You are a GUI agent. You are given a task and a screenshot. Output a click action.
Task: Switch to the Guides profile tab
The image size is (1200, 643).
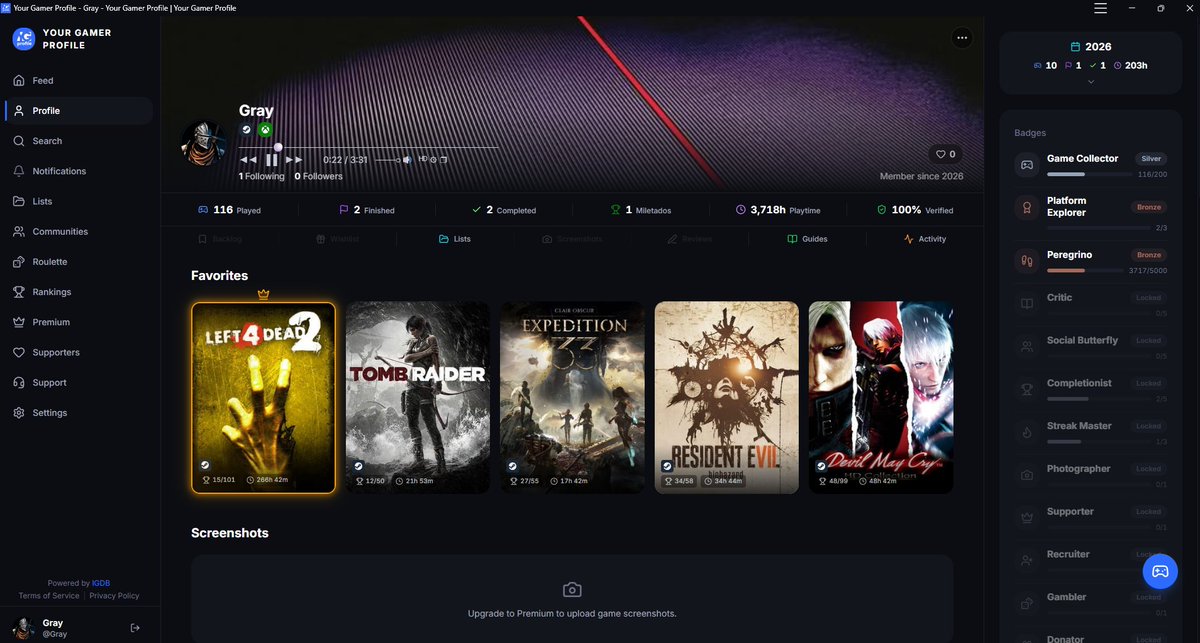click(807, 239)
